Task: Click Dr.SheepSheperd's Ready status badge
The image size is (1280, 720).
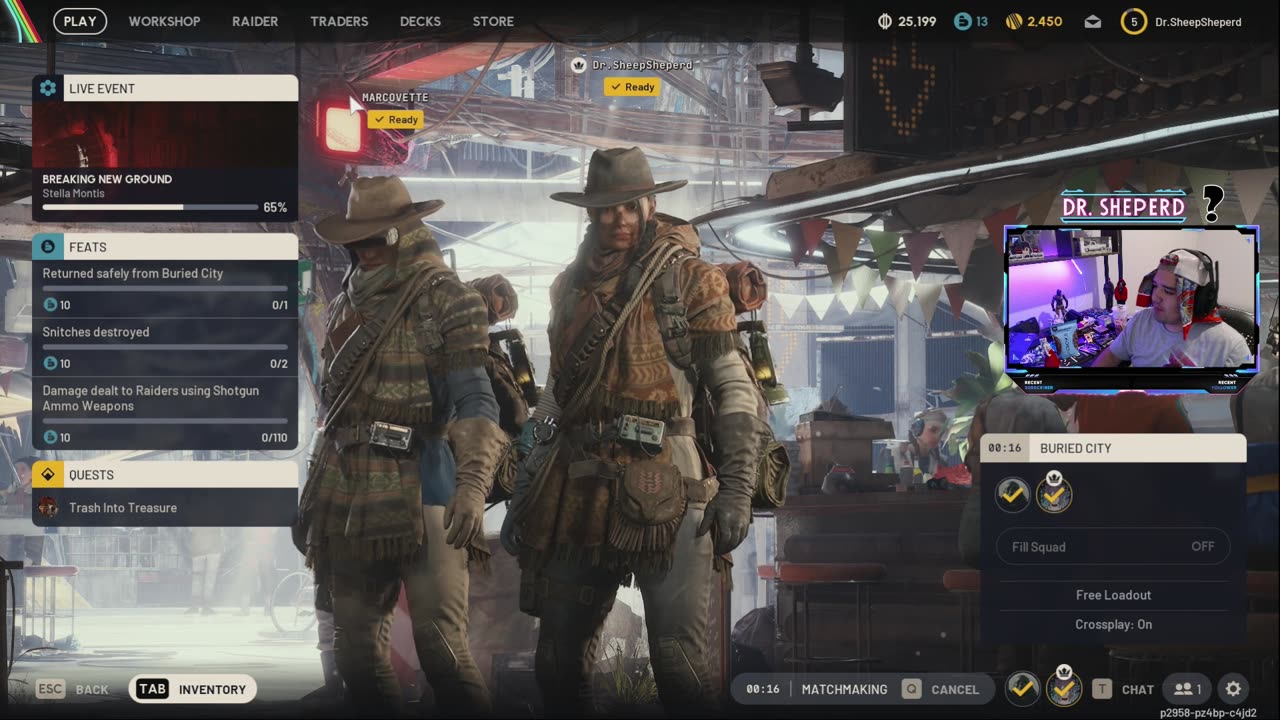Action: point(631,87)
